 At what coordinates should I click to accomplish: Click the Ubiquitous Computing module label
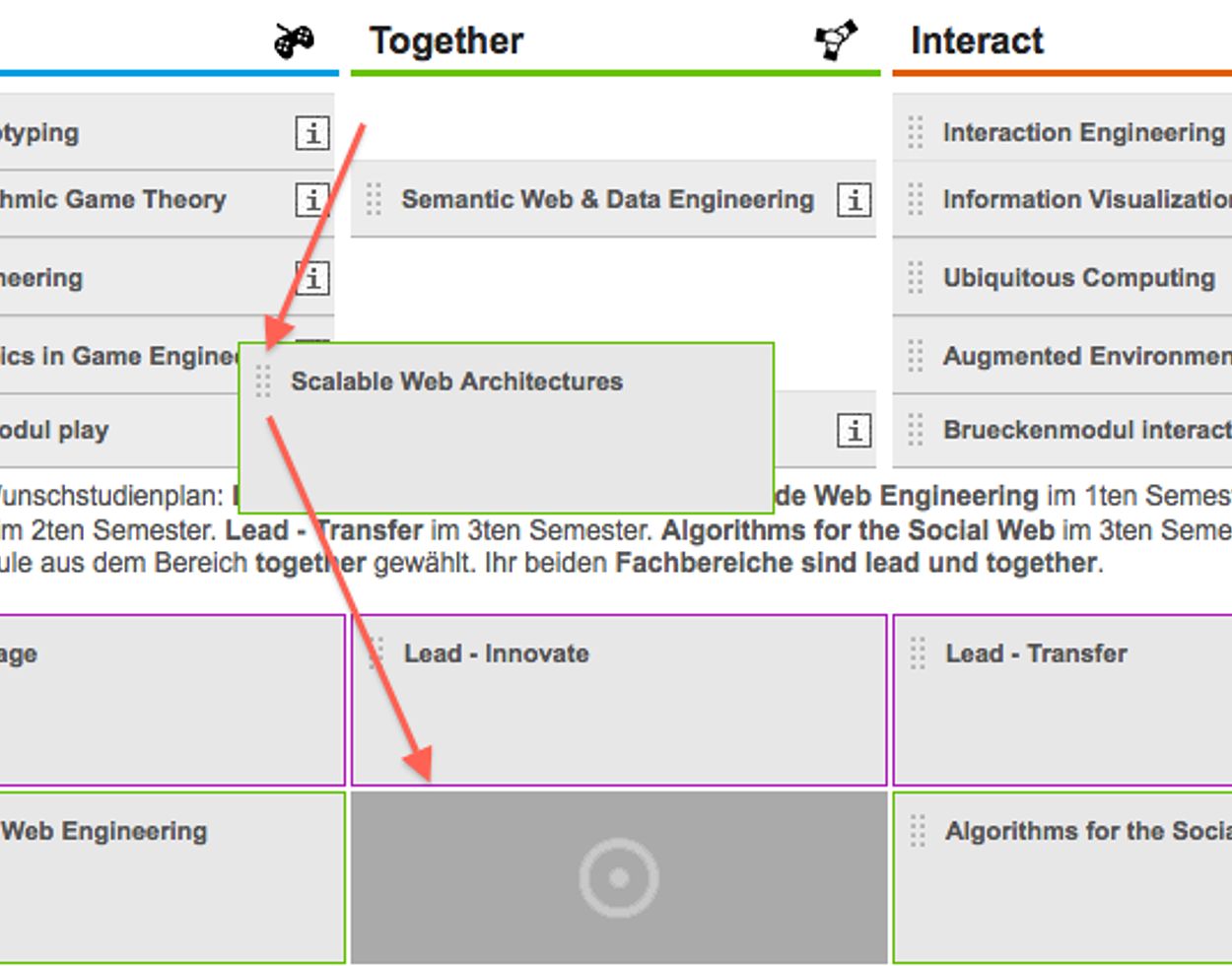(x=1078, y=278)
